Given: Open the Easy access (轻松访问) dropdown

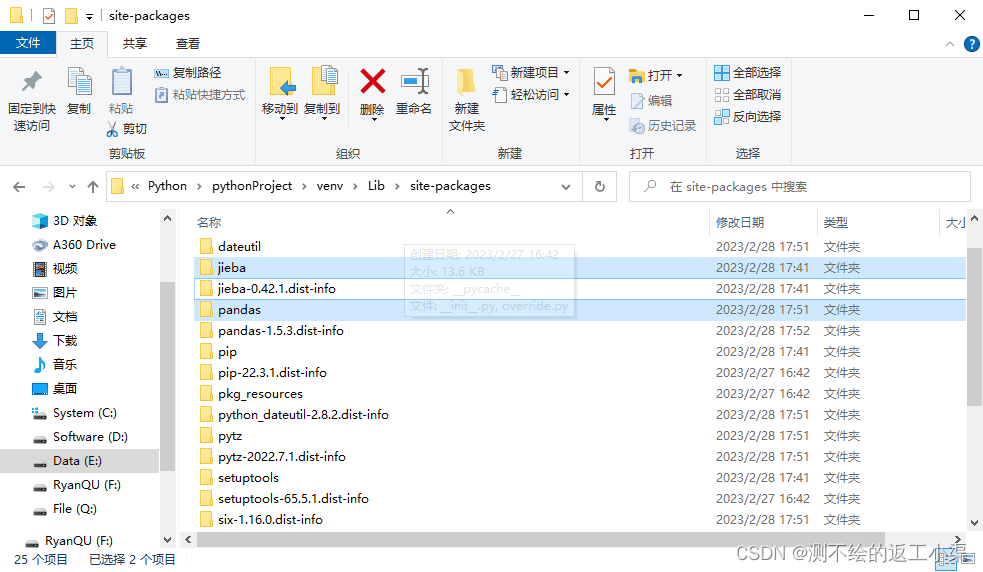Looking at the screenshot, I should coord(531,95).
